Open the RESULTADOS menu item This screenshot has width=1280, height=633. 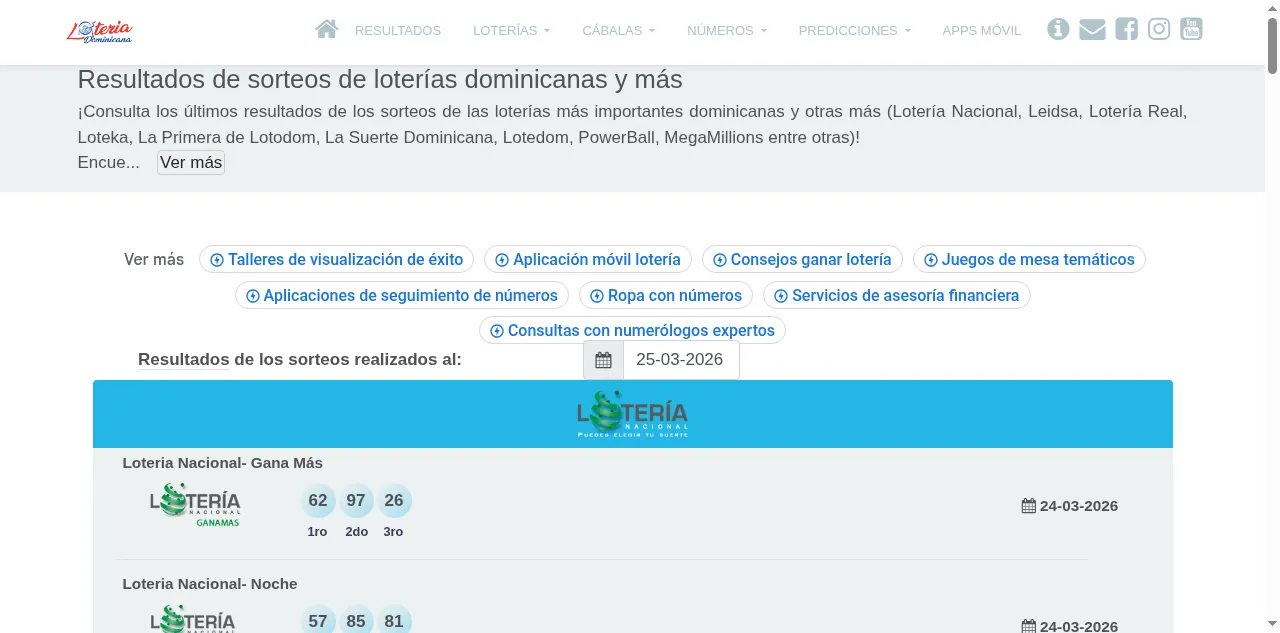(x=398, y=31)
